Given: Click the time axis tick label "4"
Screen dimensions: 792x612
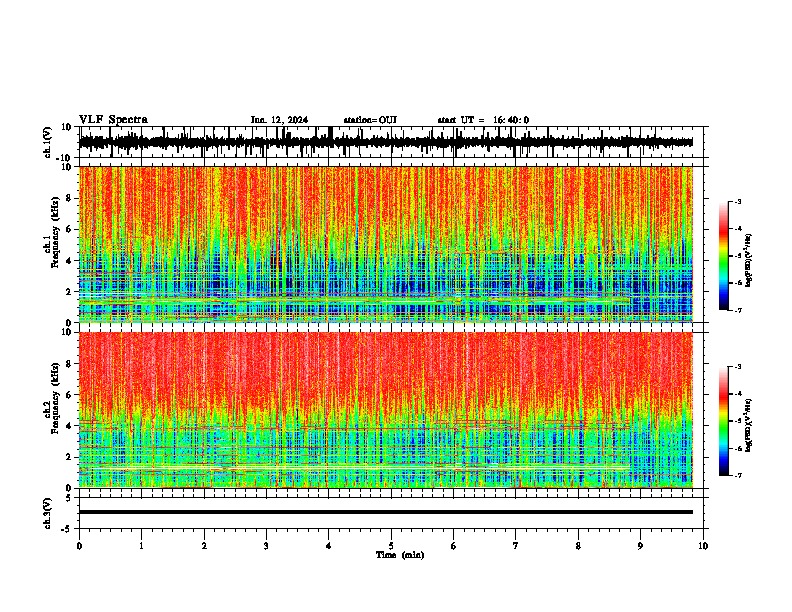Looking at the screenshot, I should click(x=329, y=546).
